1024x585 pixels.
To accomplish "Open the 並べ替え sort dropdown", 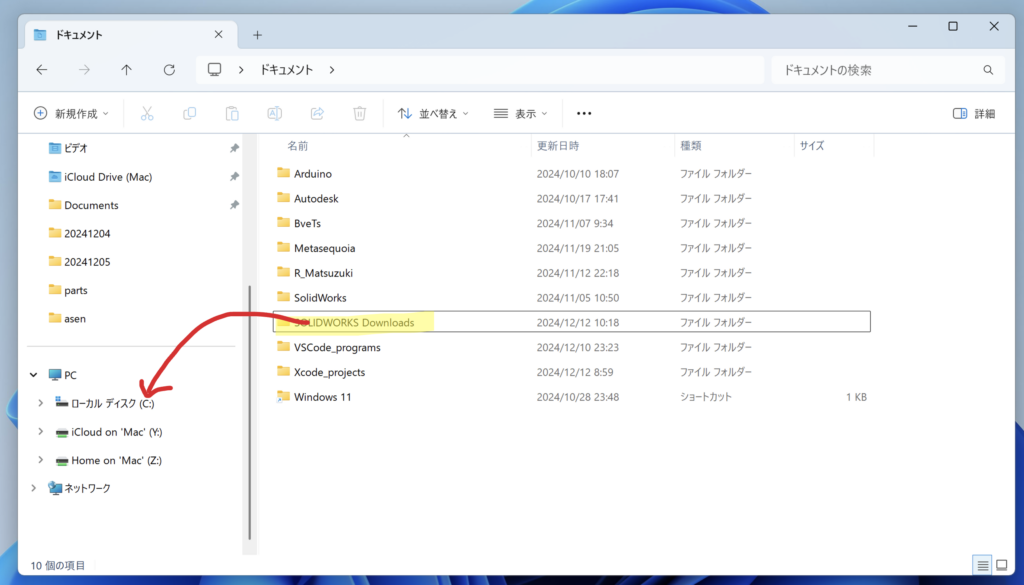I will point(433,114).
